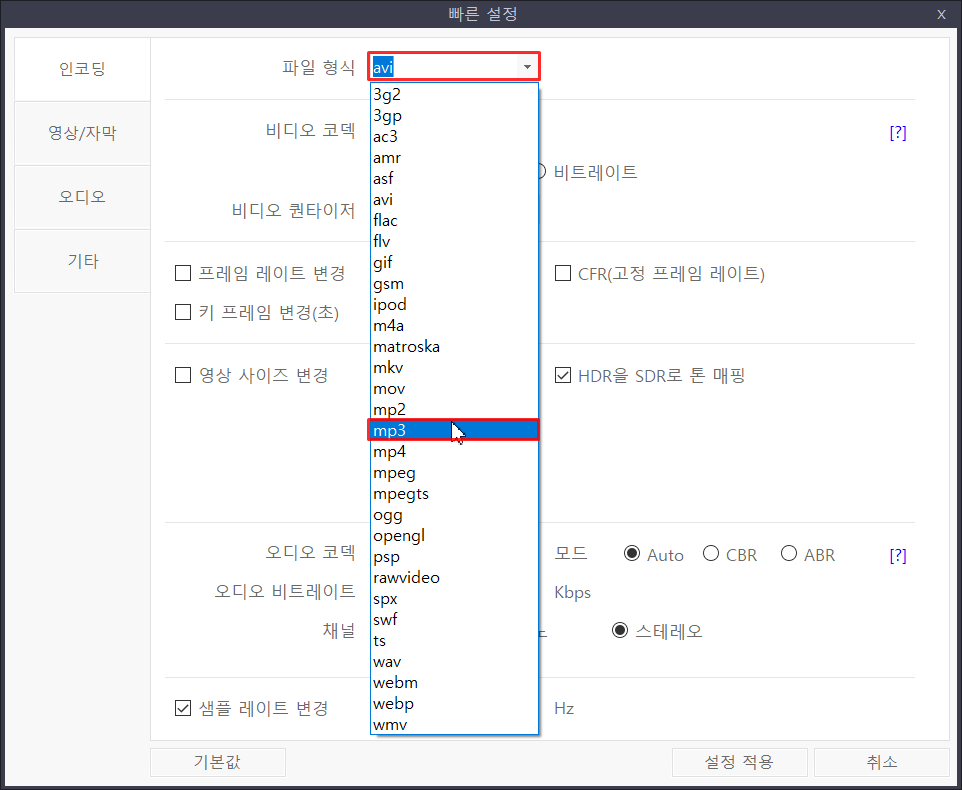Pick amr in the format list

(x=454, y=158)
